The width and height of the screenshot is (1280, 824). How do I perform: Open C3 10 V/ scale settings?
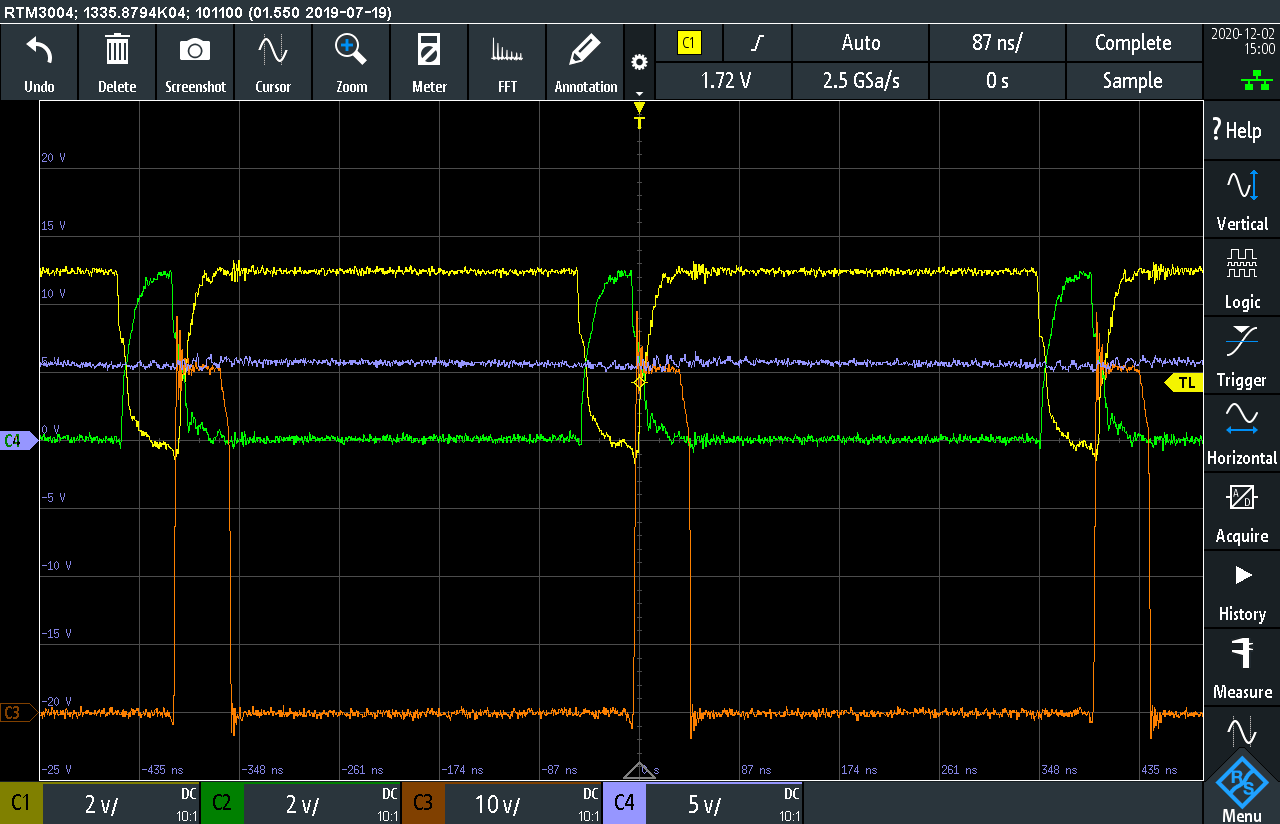coord(524,804)
